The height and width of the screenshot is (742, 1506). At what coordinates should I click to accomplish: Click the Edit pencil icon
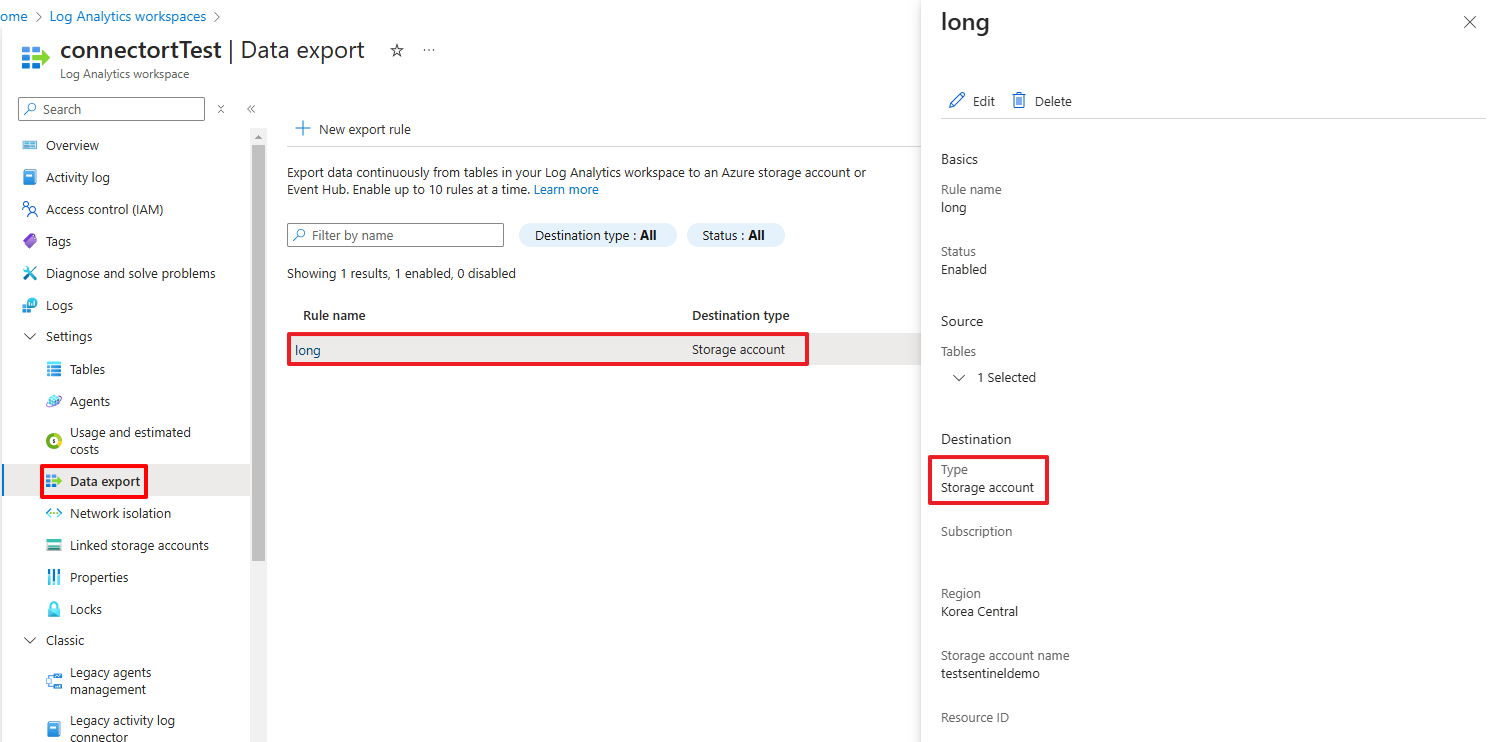click(957, 100)
